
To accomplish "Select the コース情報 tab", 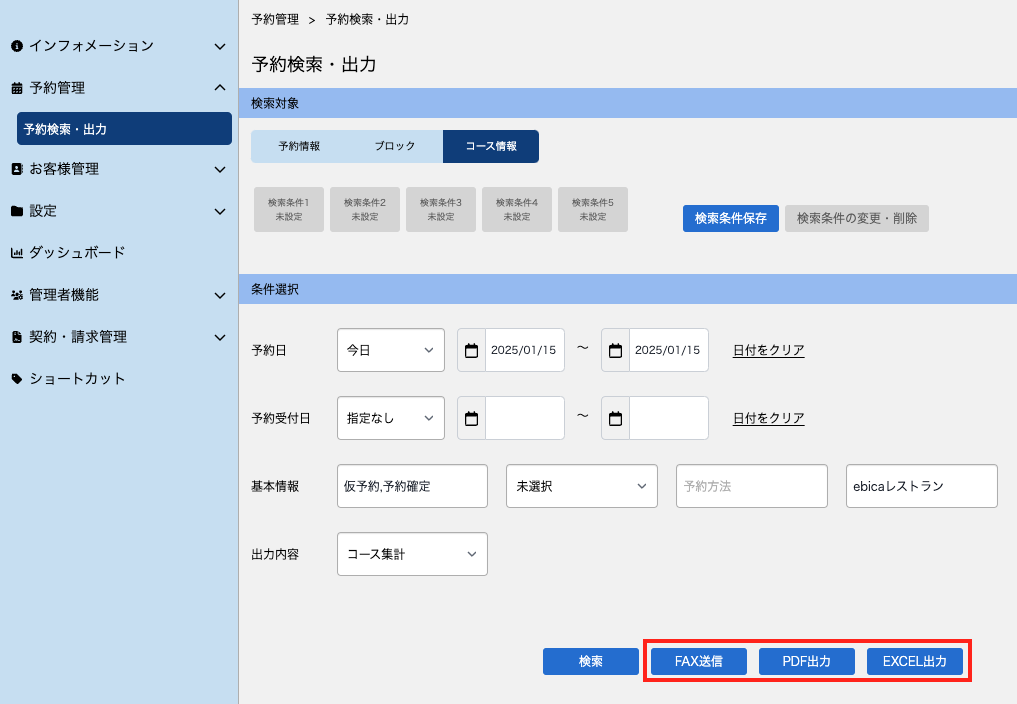I will 491,147.
